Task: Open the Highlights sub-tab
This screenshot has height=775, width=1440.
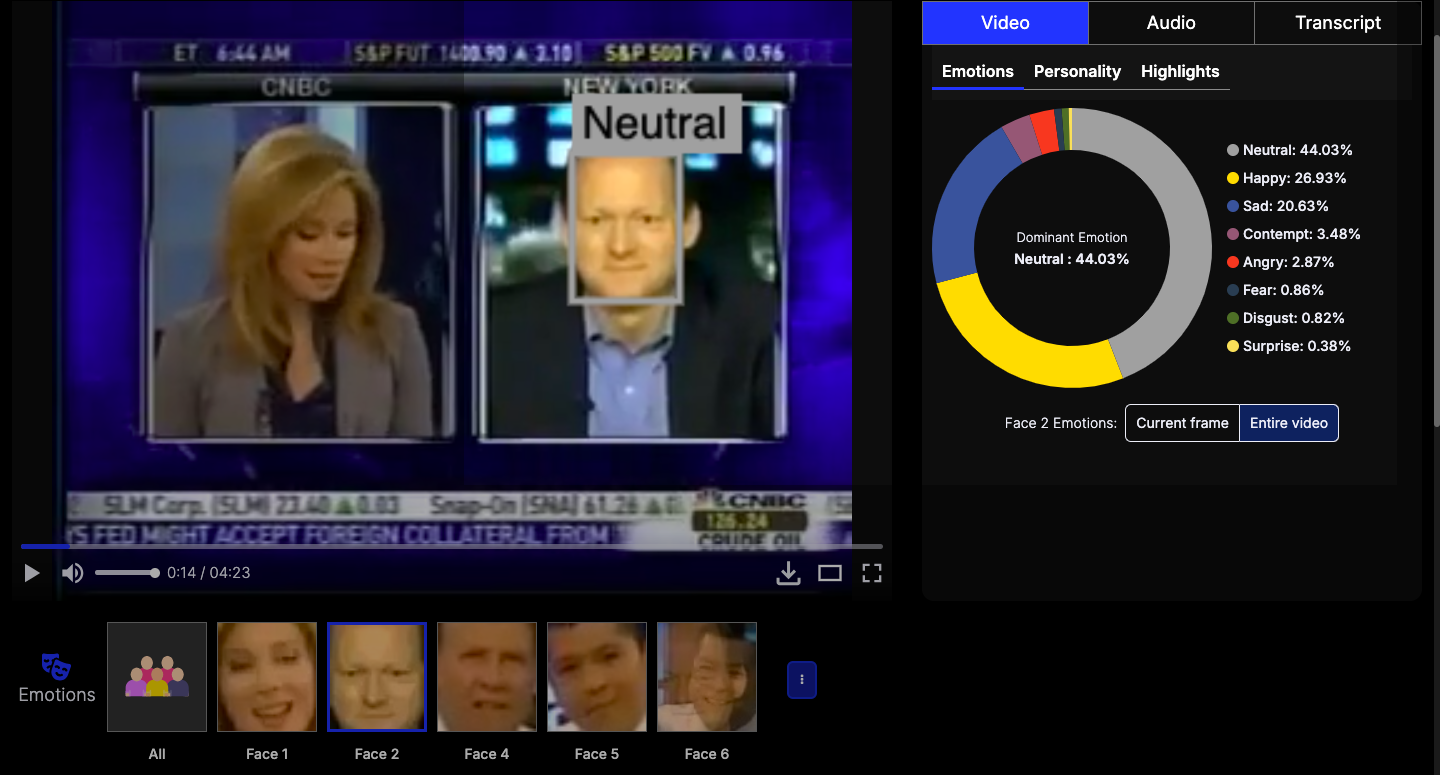Action: (1180, 72)
